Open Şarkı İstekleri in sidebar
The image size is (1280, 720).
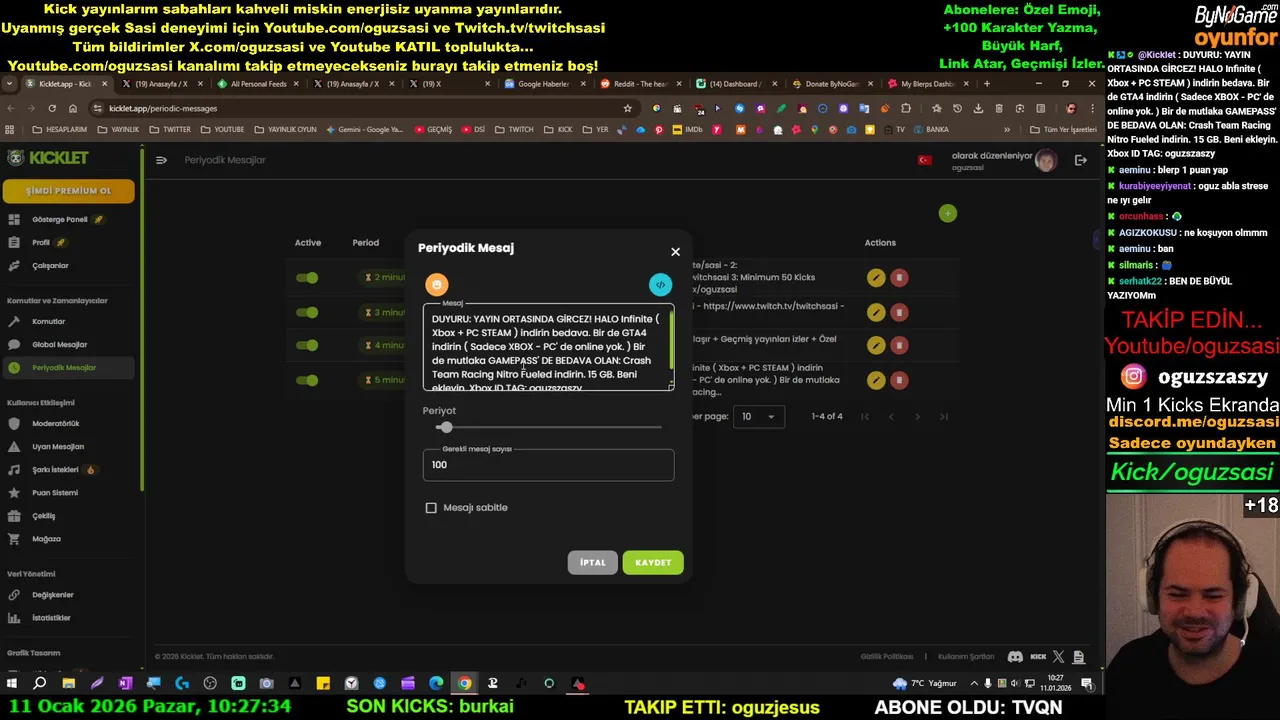pyautogui.click(x=68, y=469)
